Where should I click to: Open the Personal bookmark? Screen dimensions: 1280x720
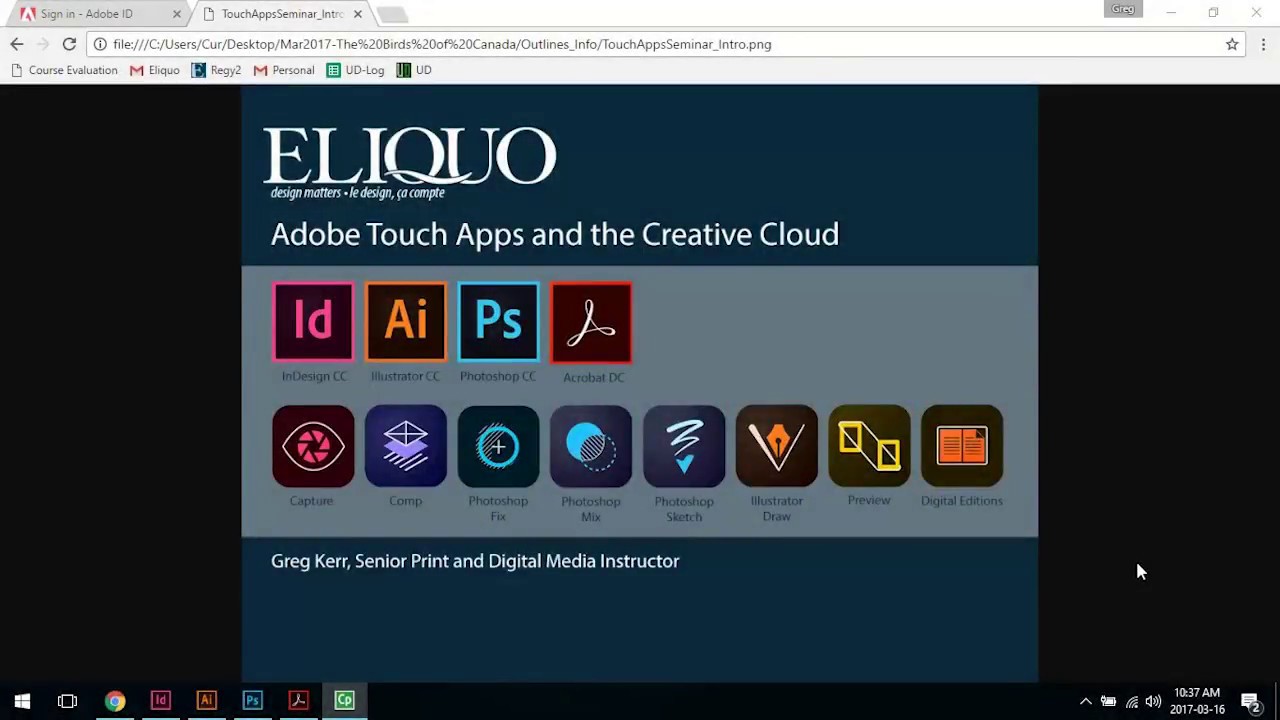pyautogui.click(x=284, y=70)
